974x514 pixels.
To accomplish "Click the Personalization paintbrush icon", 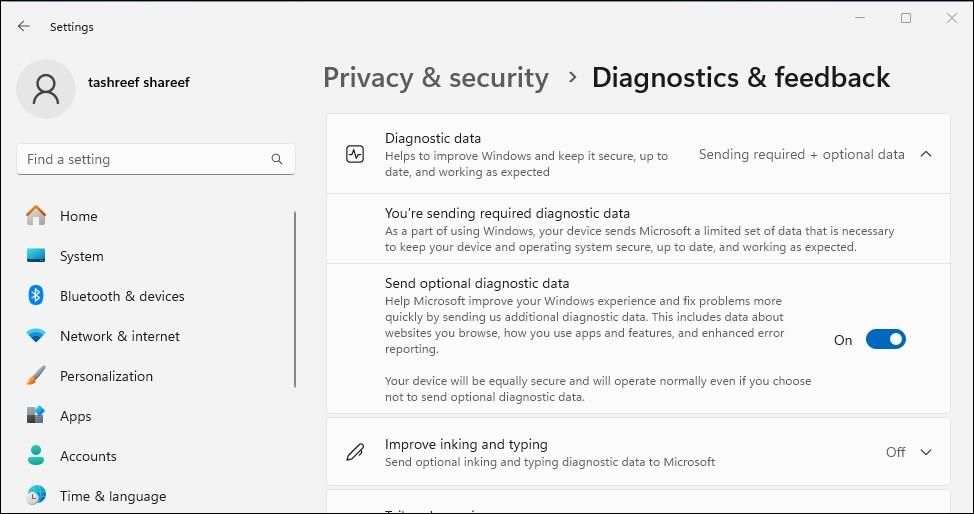I will pos(36,376).
